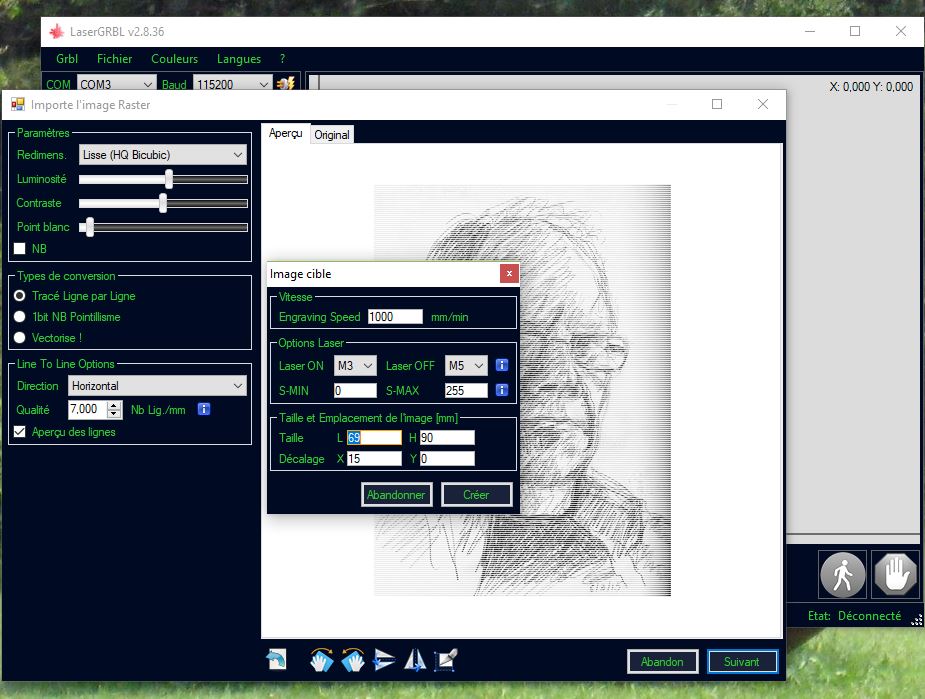Select Tracé Ligne par Ligne radio option
The image size is (925, 699).
pos(19,296)
